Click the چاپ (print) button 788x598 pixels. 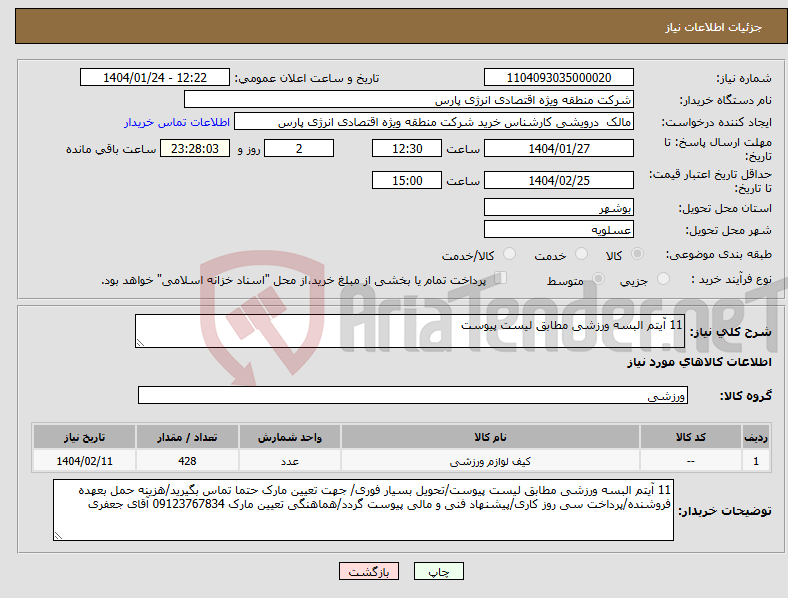point(438,571)
